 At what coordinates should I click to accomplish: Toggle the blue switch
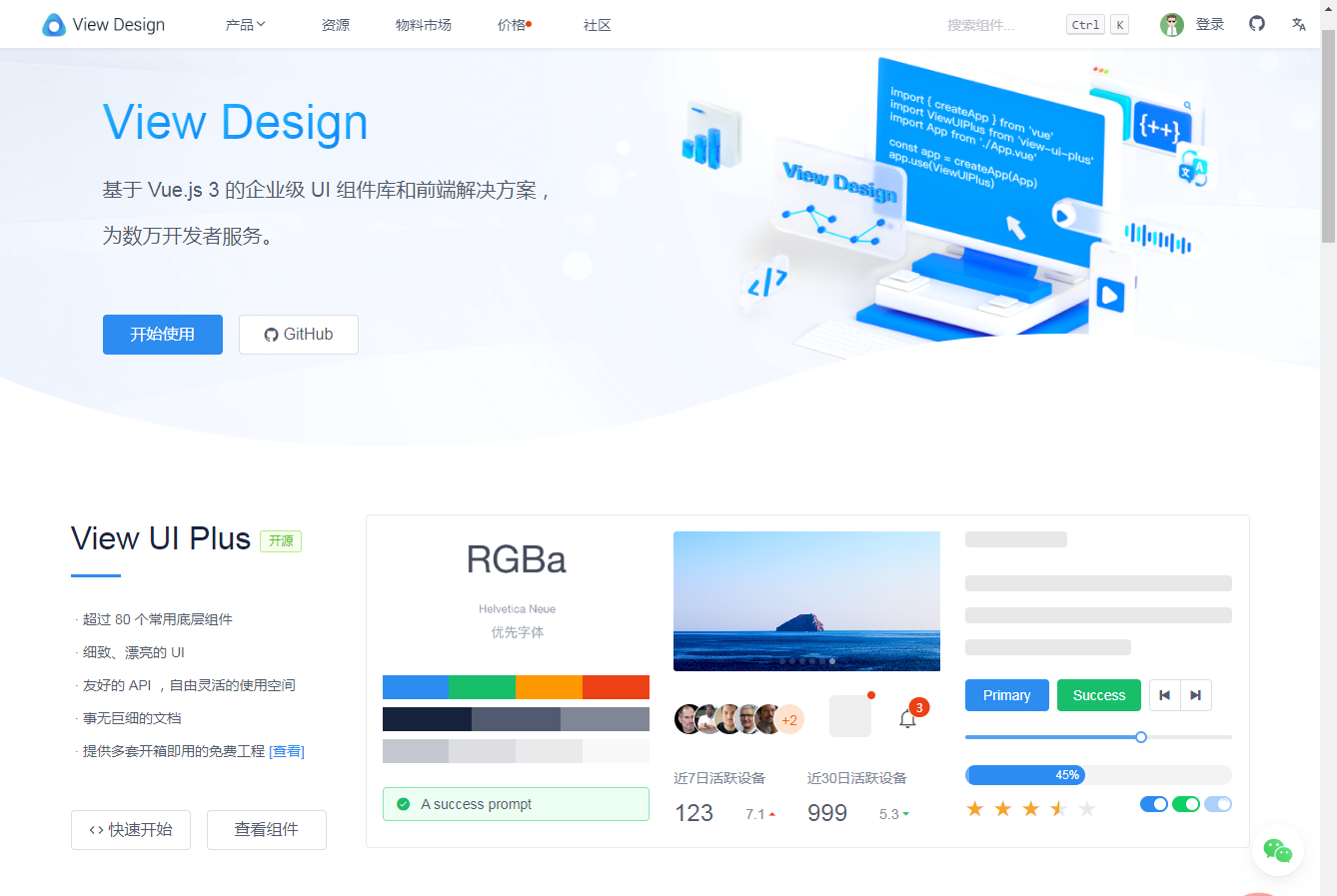[1154, 804]
